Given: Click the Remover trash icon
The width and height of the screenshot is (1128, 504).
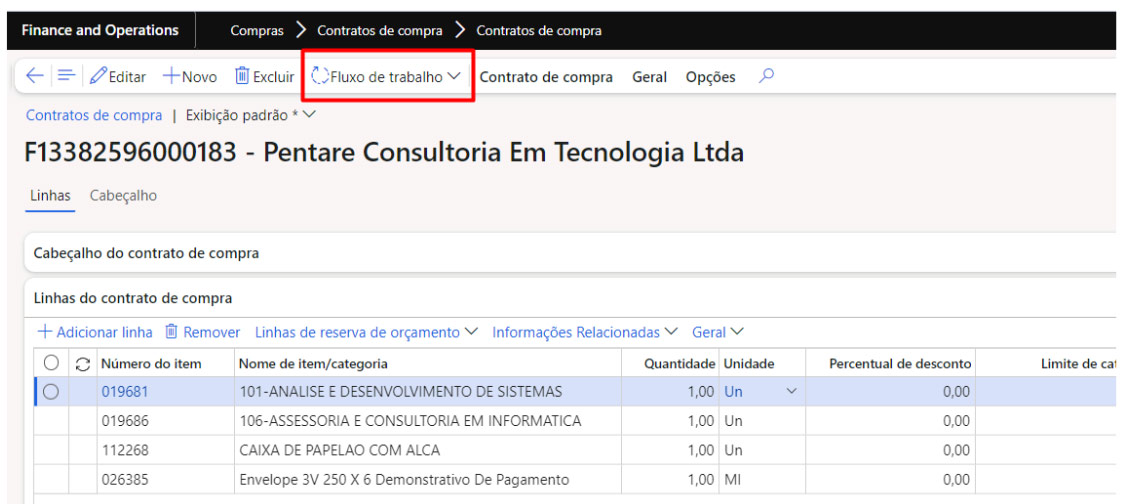Looking at the screenshot, I should click(x=171, y=332).
